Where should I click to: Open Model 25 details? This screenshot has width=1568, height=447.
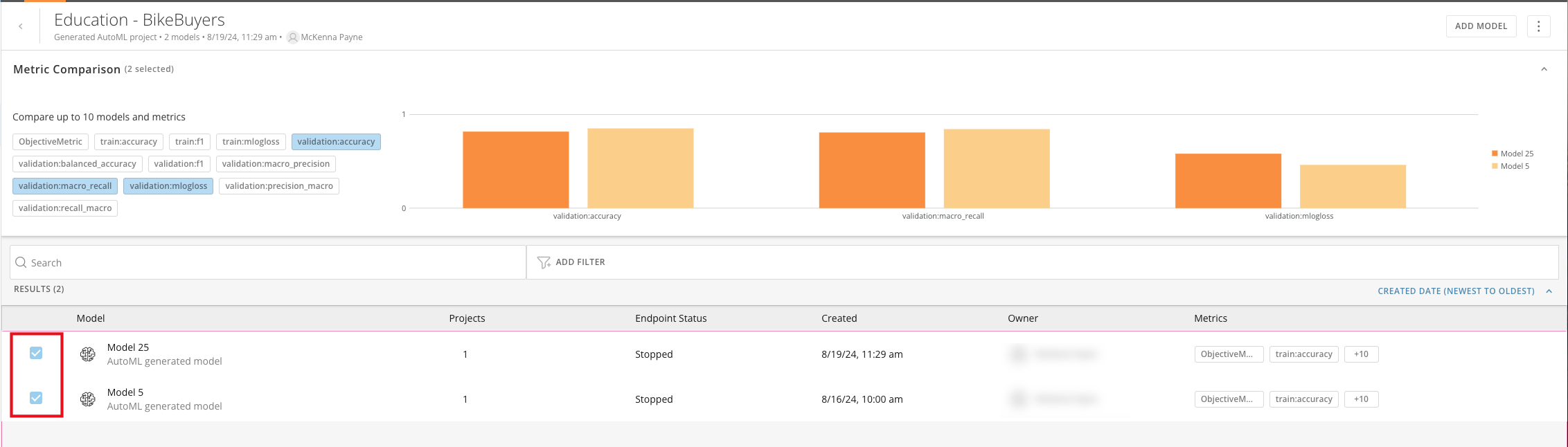click(x=128, y=347)
